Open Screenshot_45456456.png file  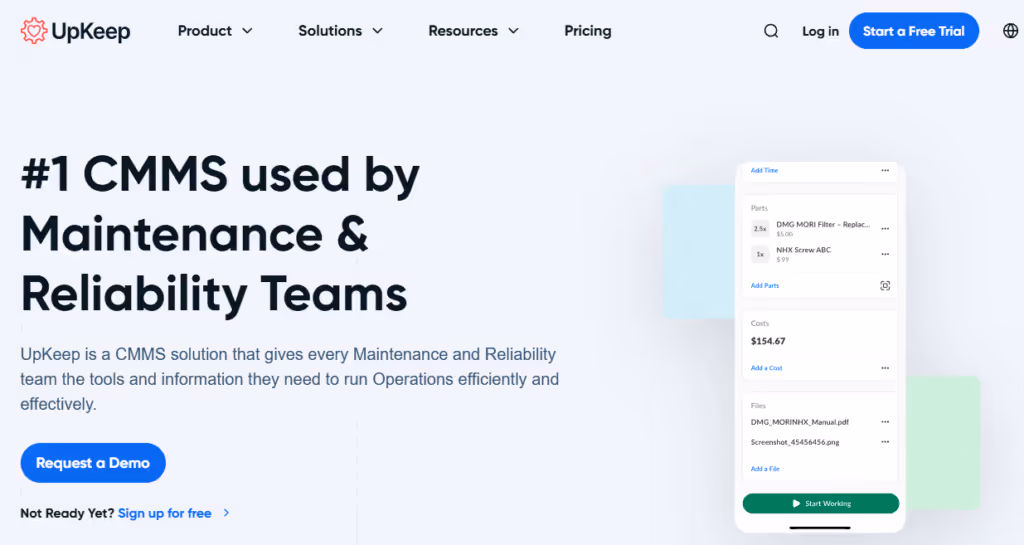795,442
